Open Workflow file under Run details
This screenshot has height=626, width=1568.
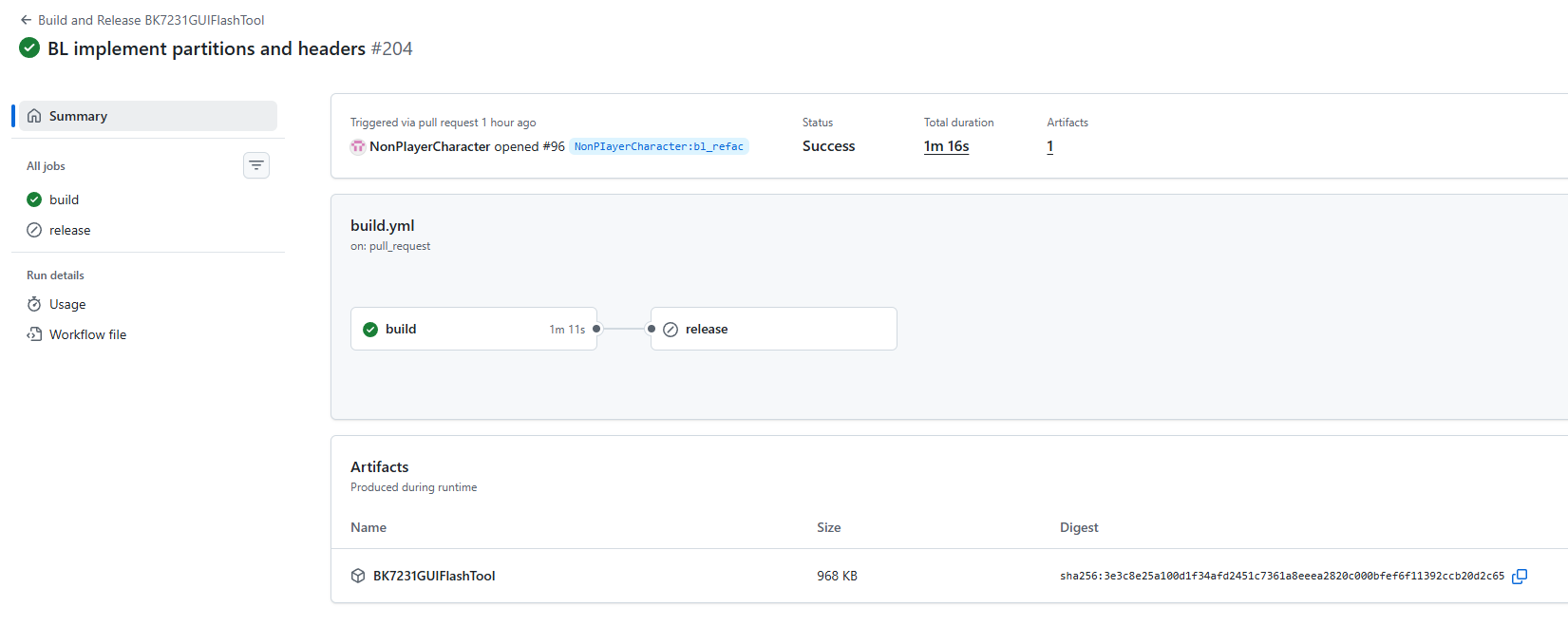coord(148,334)
